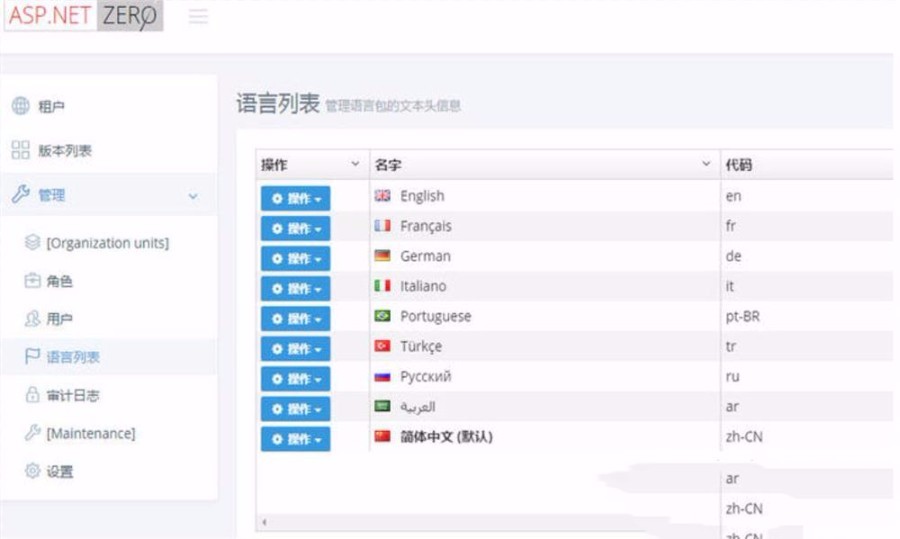Click the gear icon beside 设置

[x=32, y=471]
